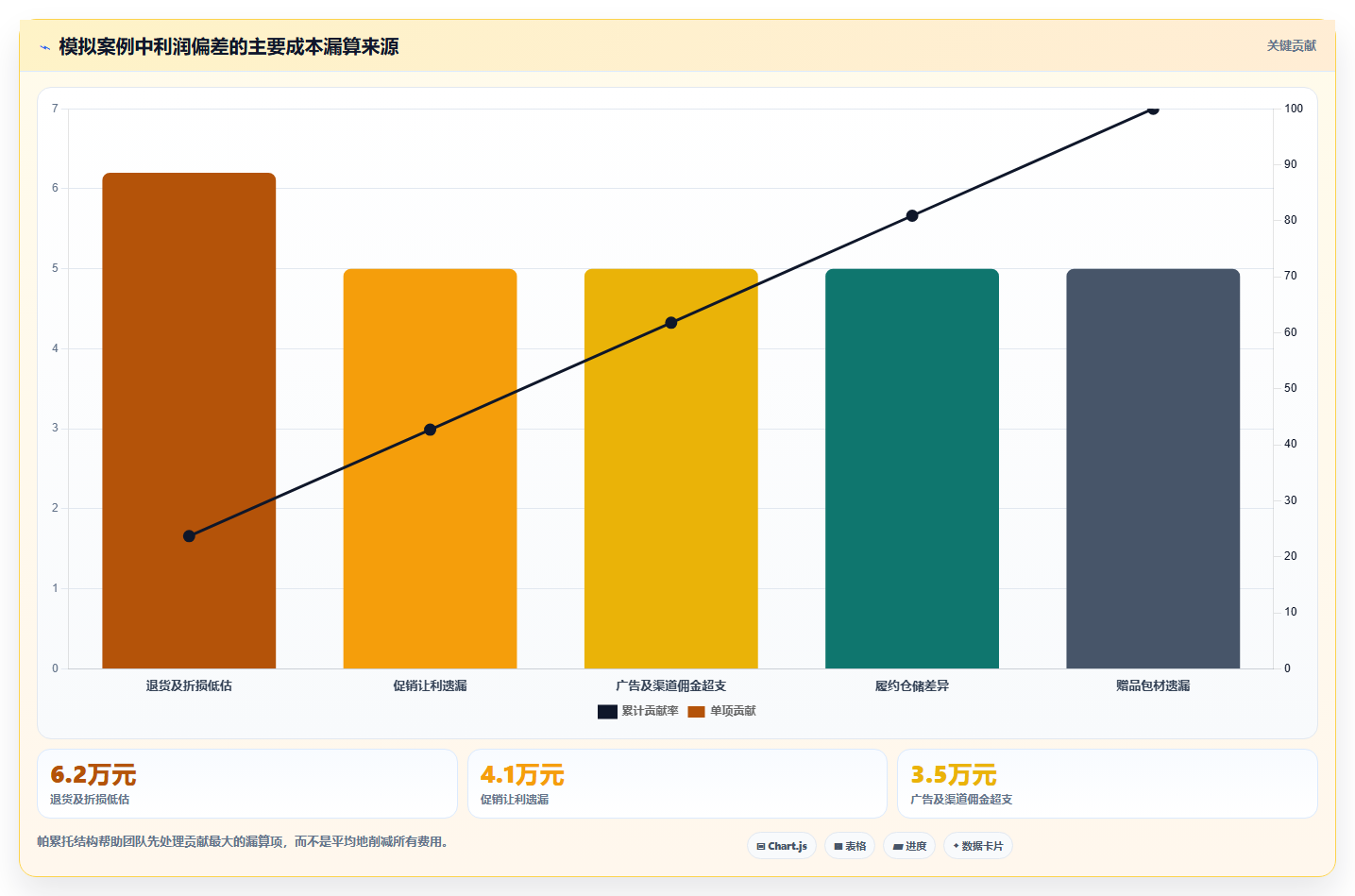Open the 3.5万元 广告及渠道佣金超支 card
The height and width of the screenshot is (896, 1355).
1107,784
